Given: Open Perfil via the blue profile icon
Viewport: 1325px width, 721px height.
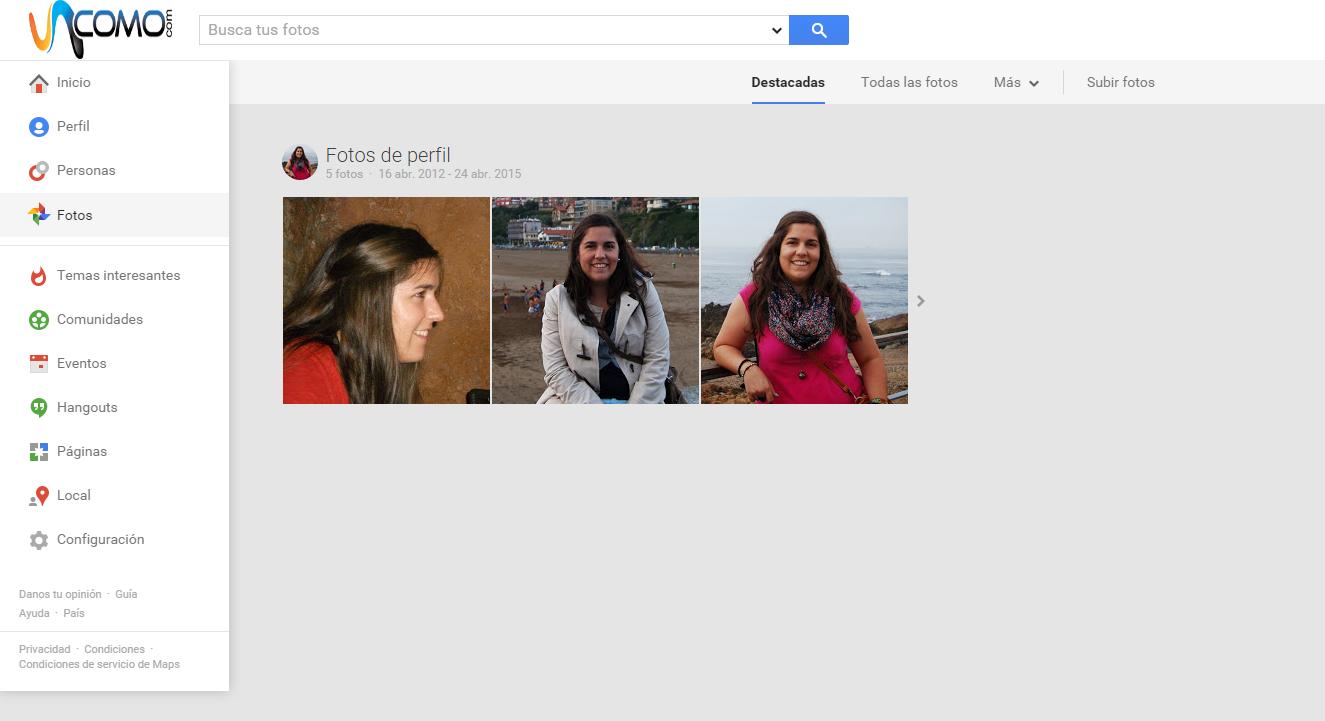Looking at the screenshot, I should tap(39, 127).
